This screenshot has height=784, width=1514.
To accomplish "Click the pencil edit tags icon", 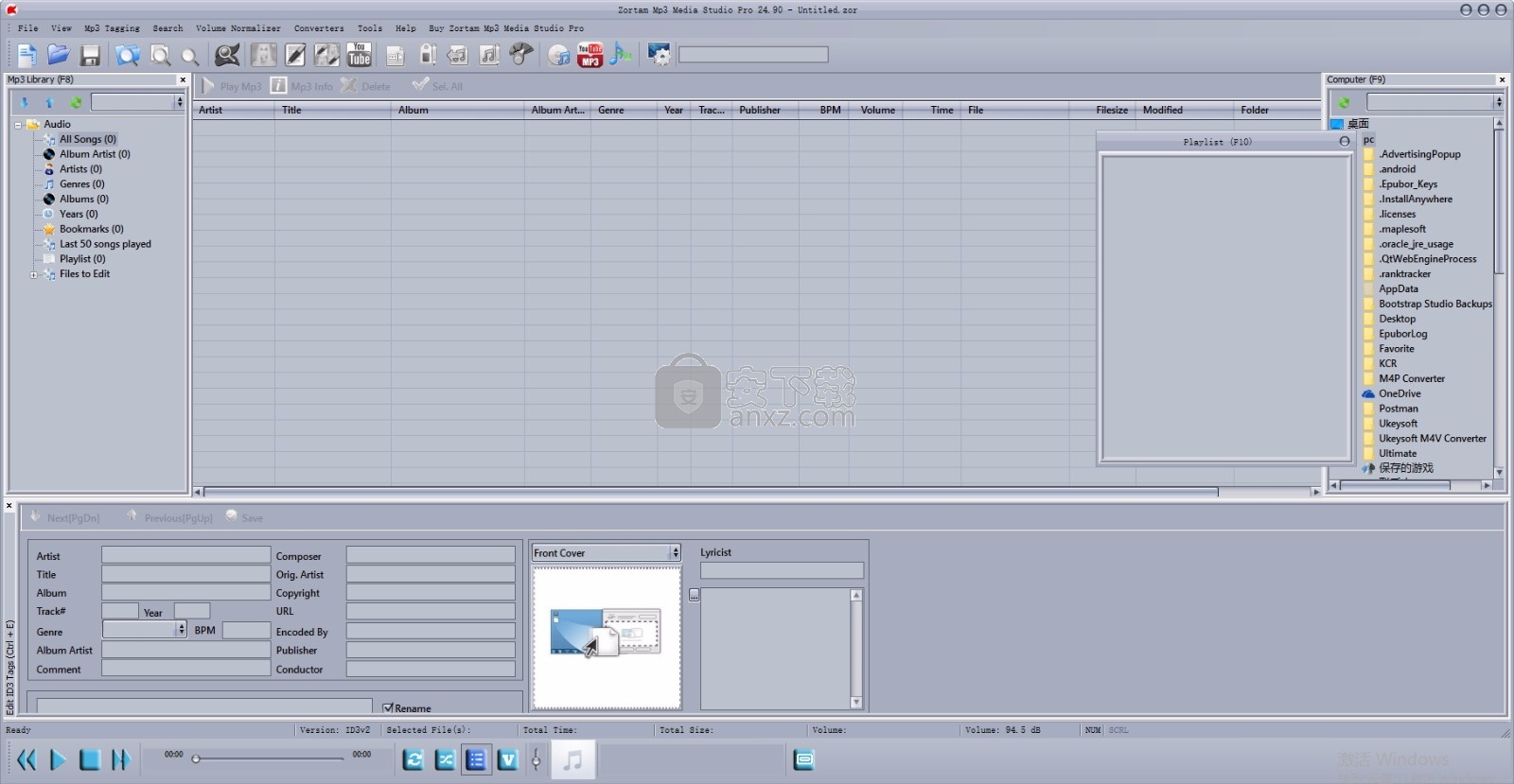I will tap(295, 55).
